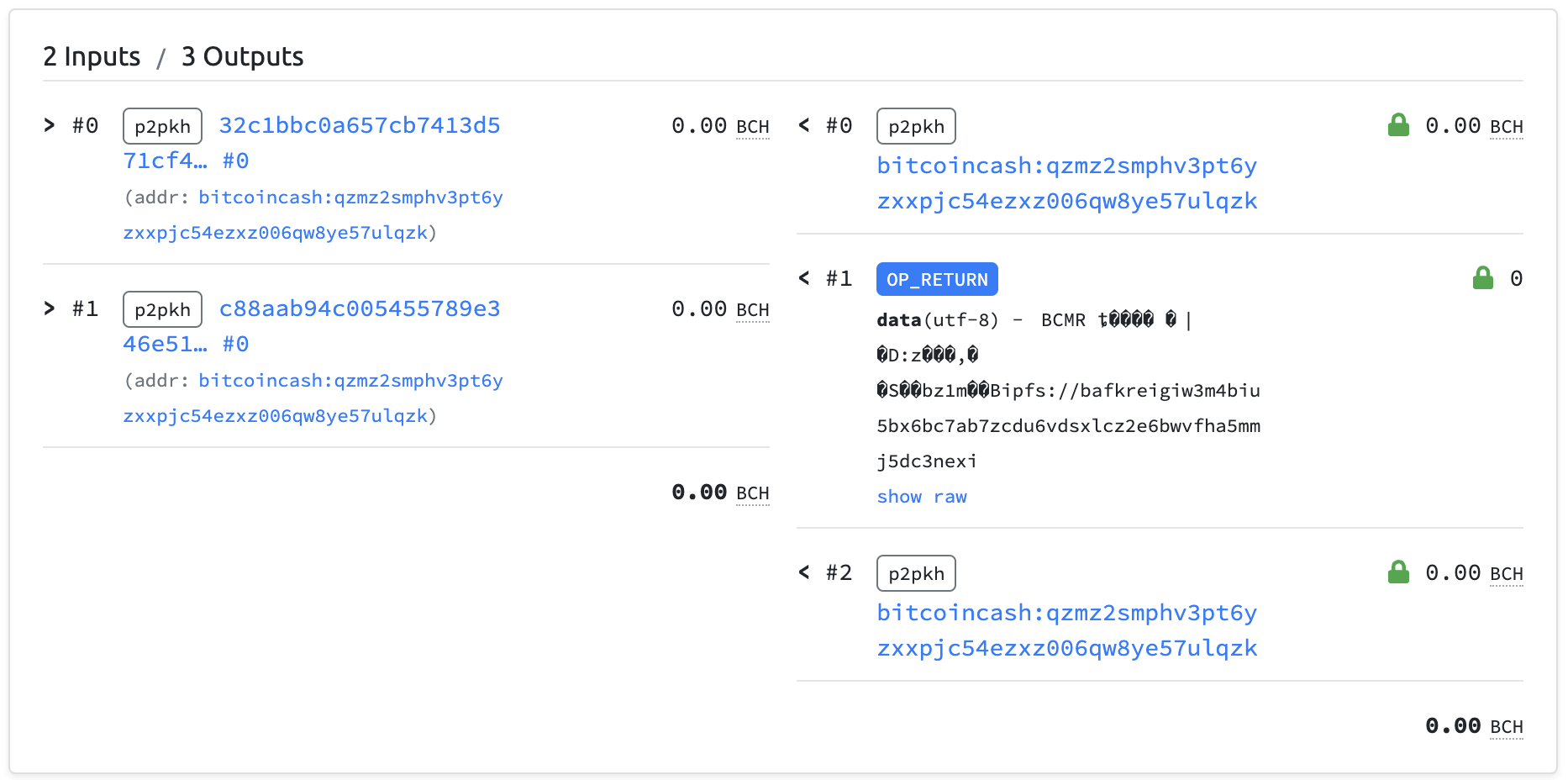
Task: Expand output #1 left chevron
Action: click(804, 278)
